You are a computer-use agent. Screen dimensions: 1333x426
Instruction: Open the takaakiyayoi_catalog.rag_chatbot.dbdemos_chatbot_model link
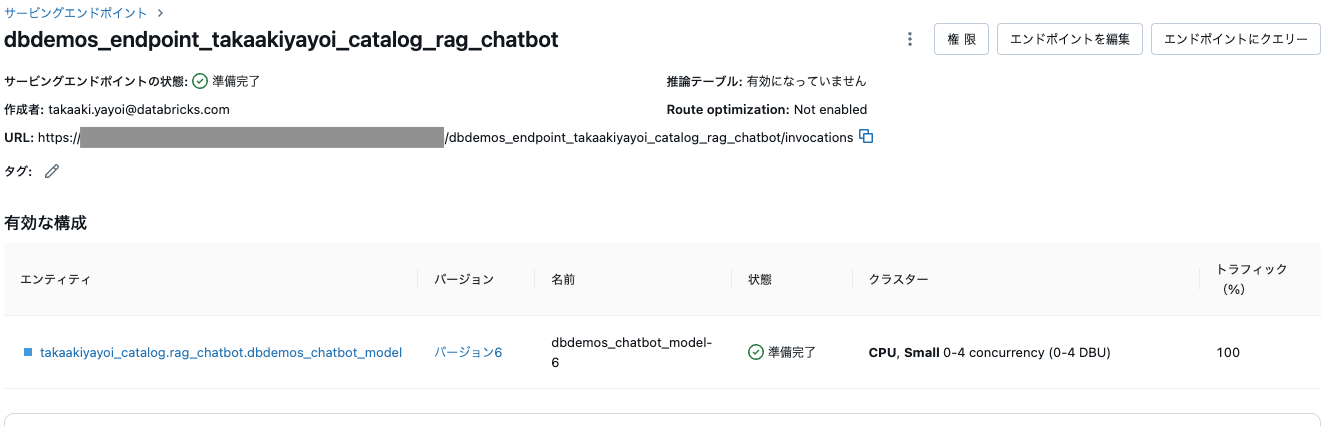pyautogui.click(x=221, y=352)
